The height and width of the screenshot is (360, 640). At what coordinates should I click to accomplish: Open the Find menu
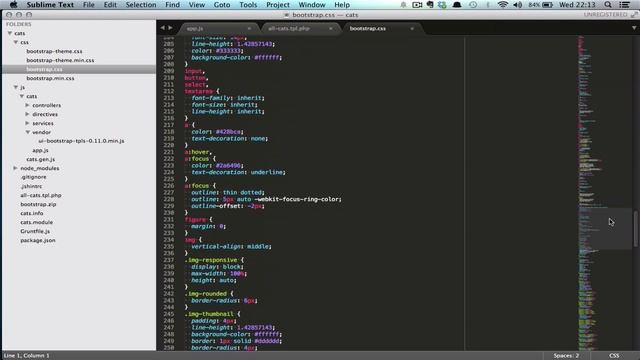coord(172,5)
